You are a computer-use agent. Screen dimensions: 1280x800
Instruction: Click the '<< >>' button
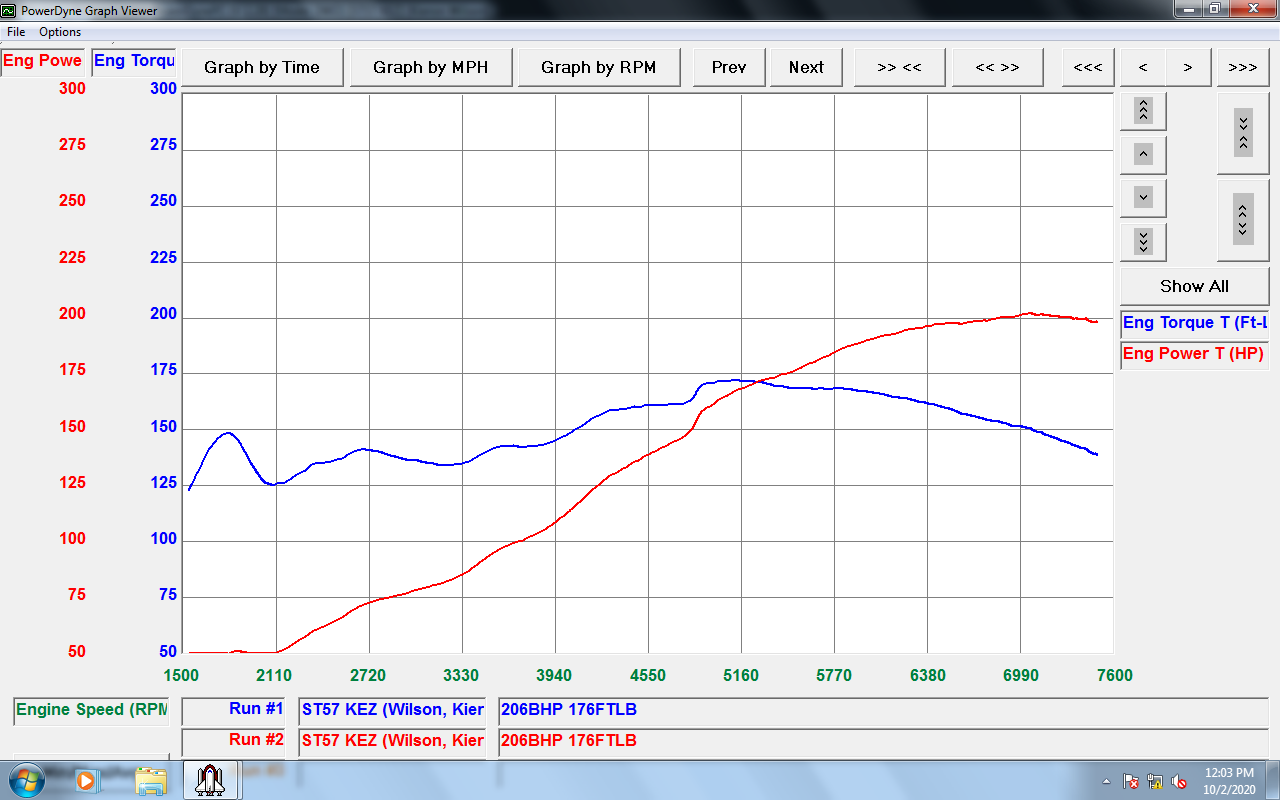[x=997, y=67]
